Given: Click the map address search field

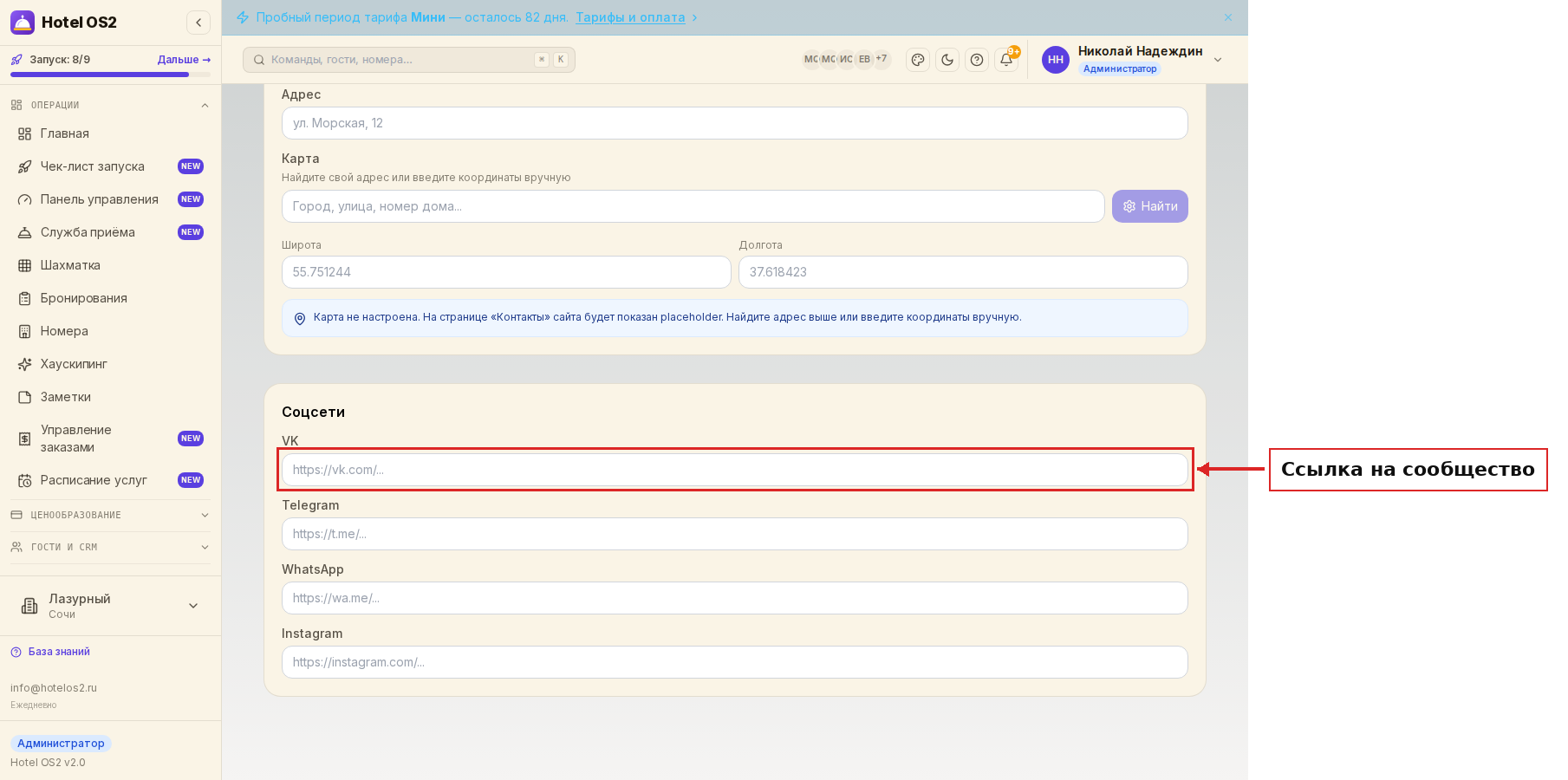Looking at the screenshot, I should 693,206.
